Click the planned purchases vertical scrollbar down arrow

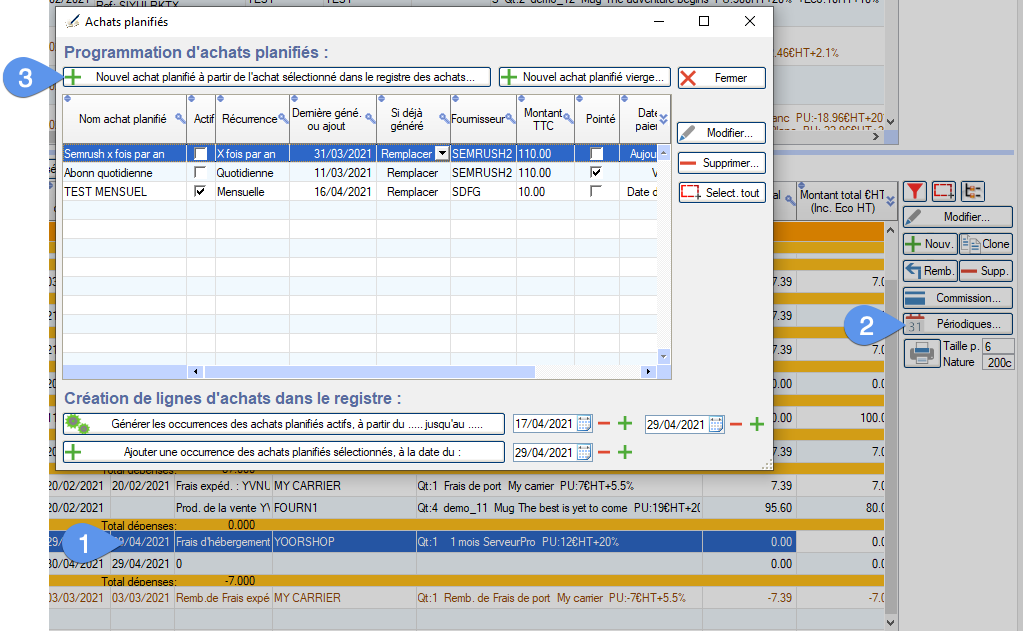point(664,356)
